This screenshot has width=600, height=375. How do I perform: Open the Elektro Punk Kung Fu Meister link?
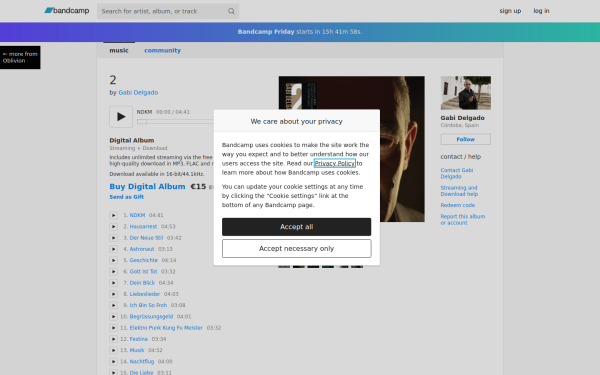click(x=166, y=328)
